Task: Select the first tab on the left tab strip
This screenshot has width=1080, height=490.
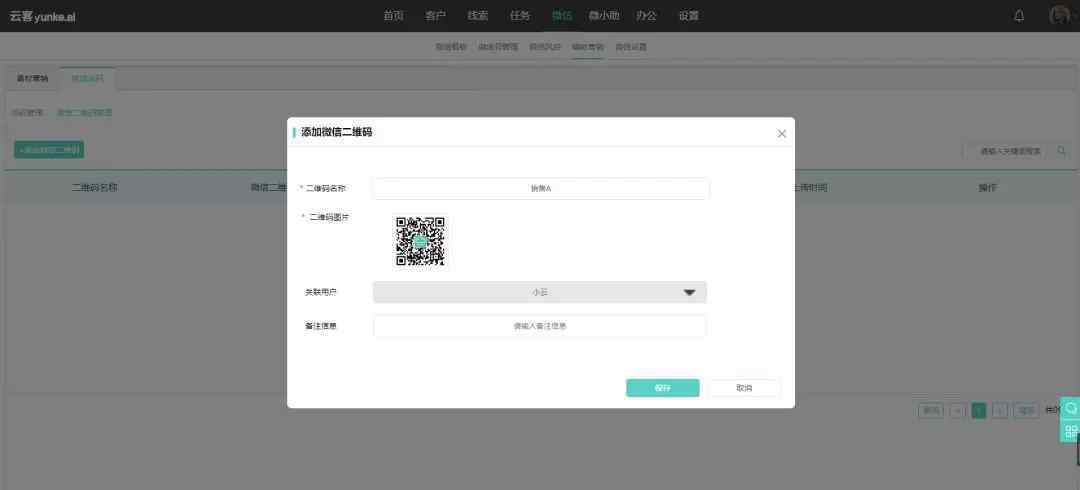Action: pyautogui.click(x=32, y=79)
